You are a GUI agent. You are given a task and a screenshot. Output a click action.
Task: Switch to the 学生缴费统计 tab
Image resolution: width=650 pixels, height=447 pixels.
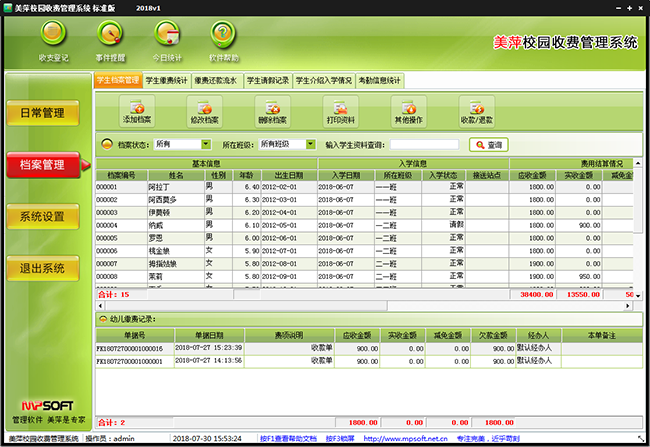pos(167,80)
